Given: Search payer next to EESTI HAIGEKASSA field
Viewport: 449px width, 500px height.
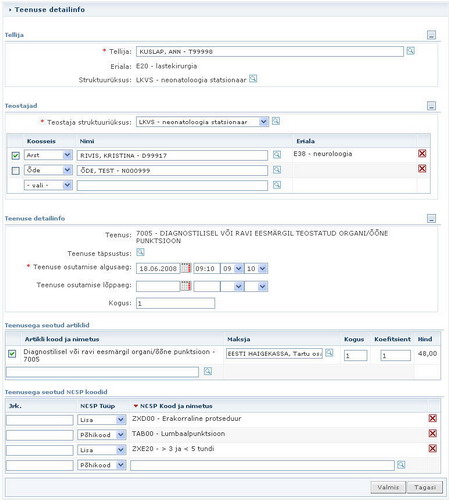Looking at the screenshot, I should [329, 353].
